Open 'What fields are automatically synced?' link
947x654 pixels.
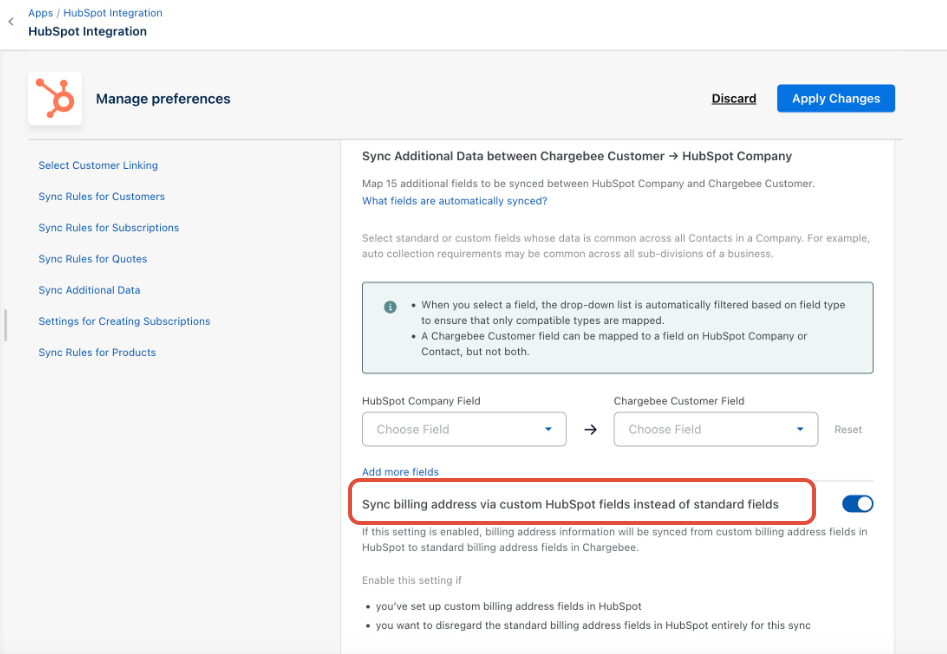pos(454,201)
